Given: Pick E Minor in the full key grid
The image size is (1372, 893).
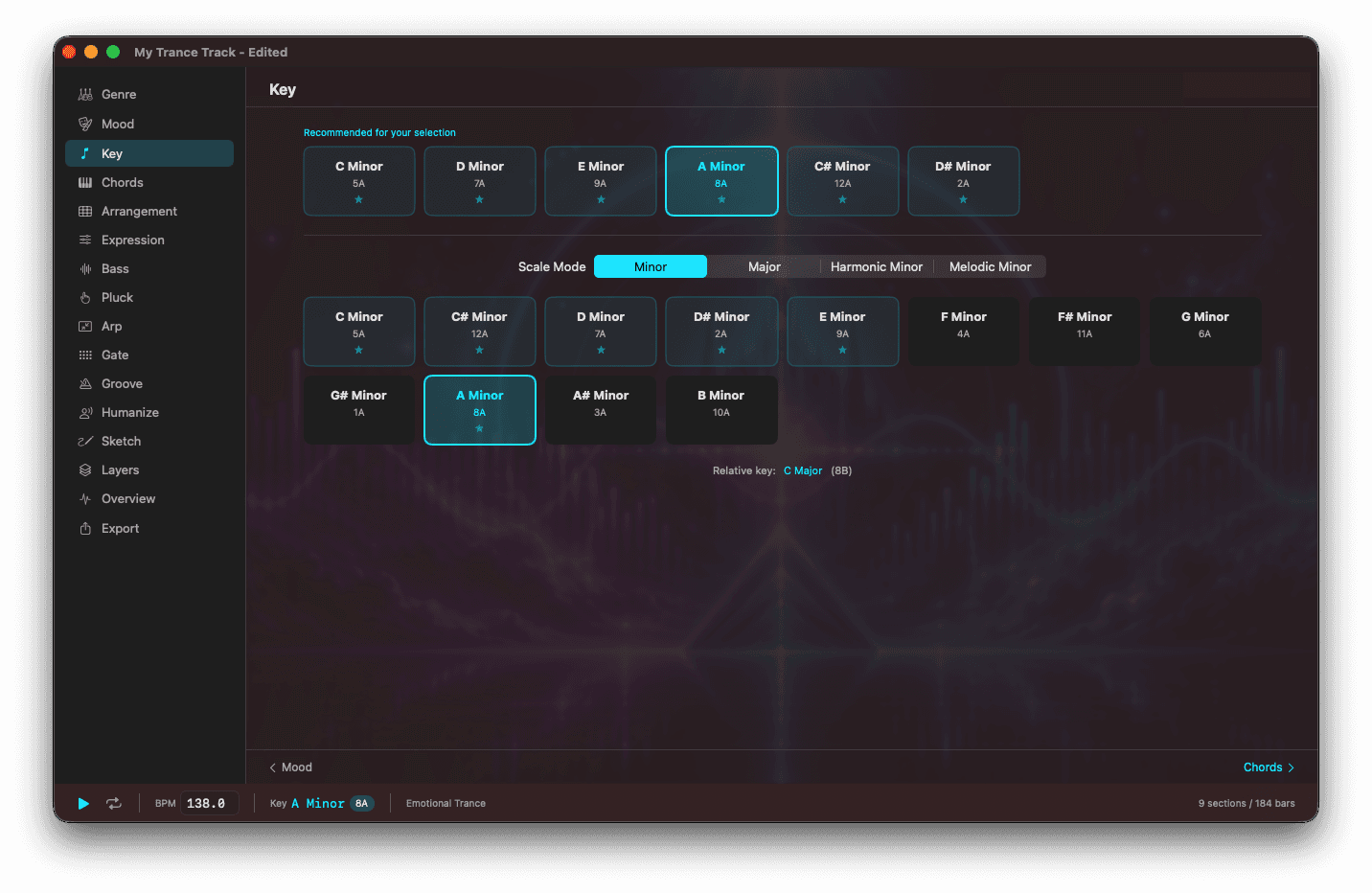Looking at the screenshot, I should [x=842, y=332].
